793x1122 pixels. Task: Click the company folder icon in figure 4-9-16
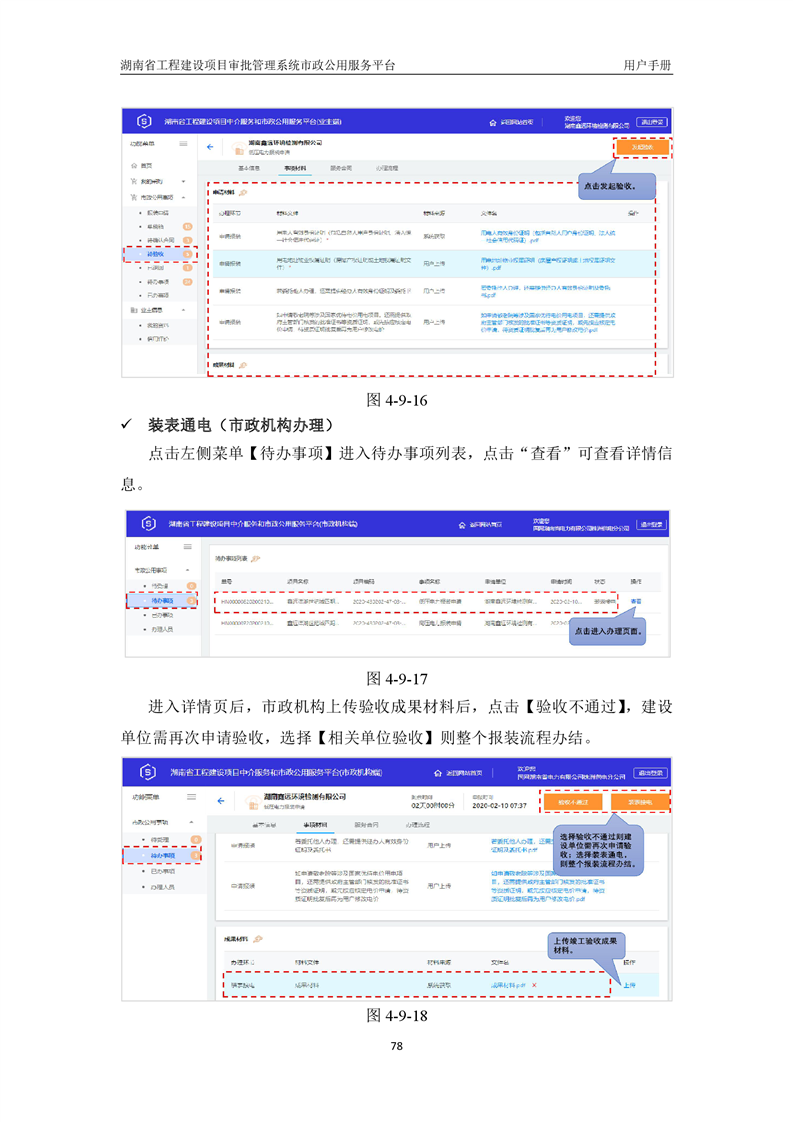[x=239, y=148]
